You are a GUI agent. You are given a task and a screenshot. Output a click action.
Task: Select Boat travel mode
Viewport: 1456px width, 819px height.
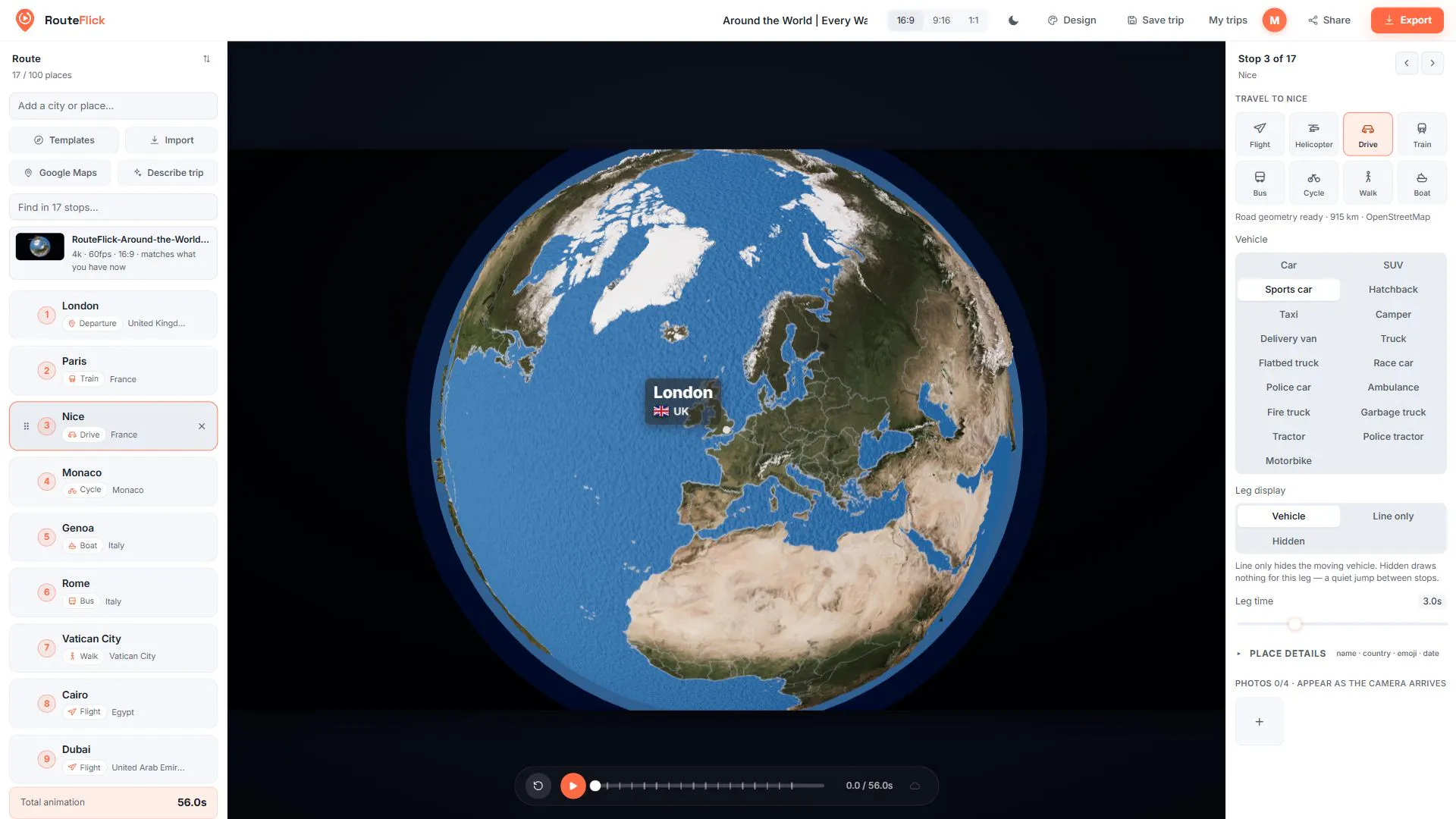[x=1422, y=183]
